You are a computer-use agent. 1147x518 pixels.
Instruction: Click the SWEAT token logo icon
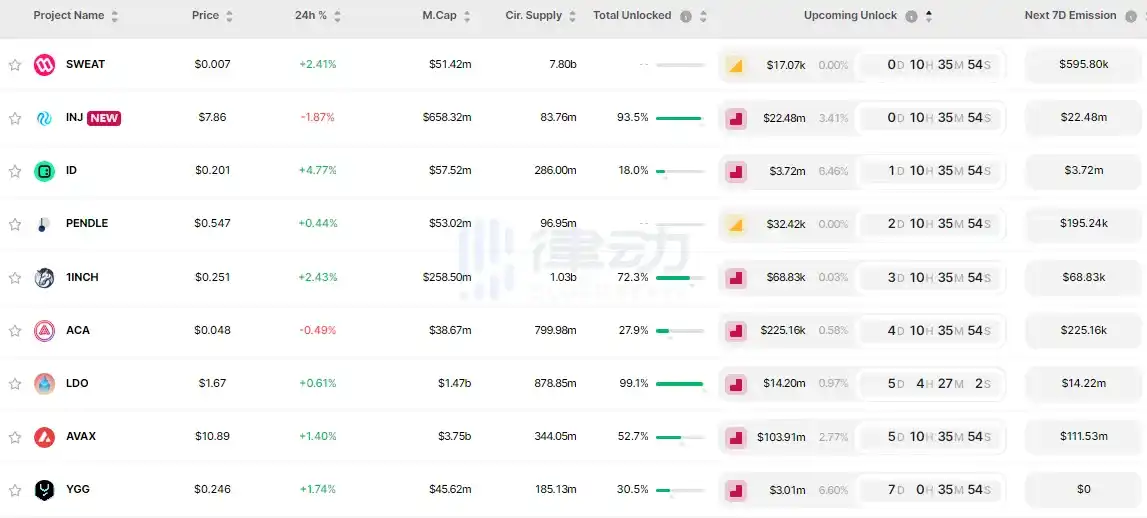pos(44,65)
